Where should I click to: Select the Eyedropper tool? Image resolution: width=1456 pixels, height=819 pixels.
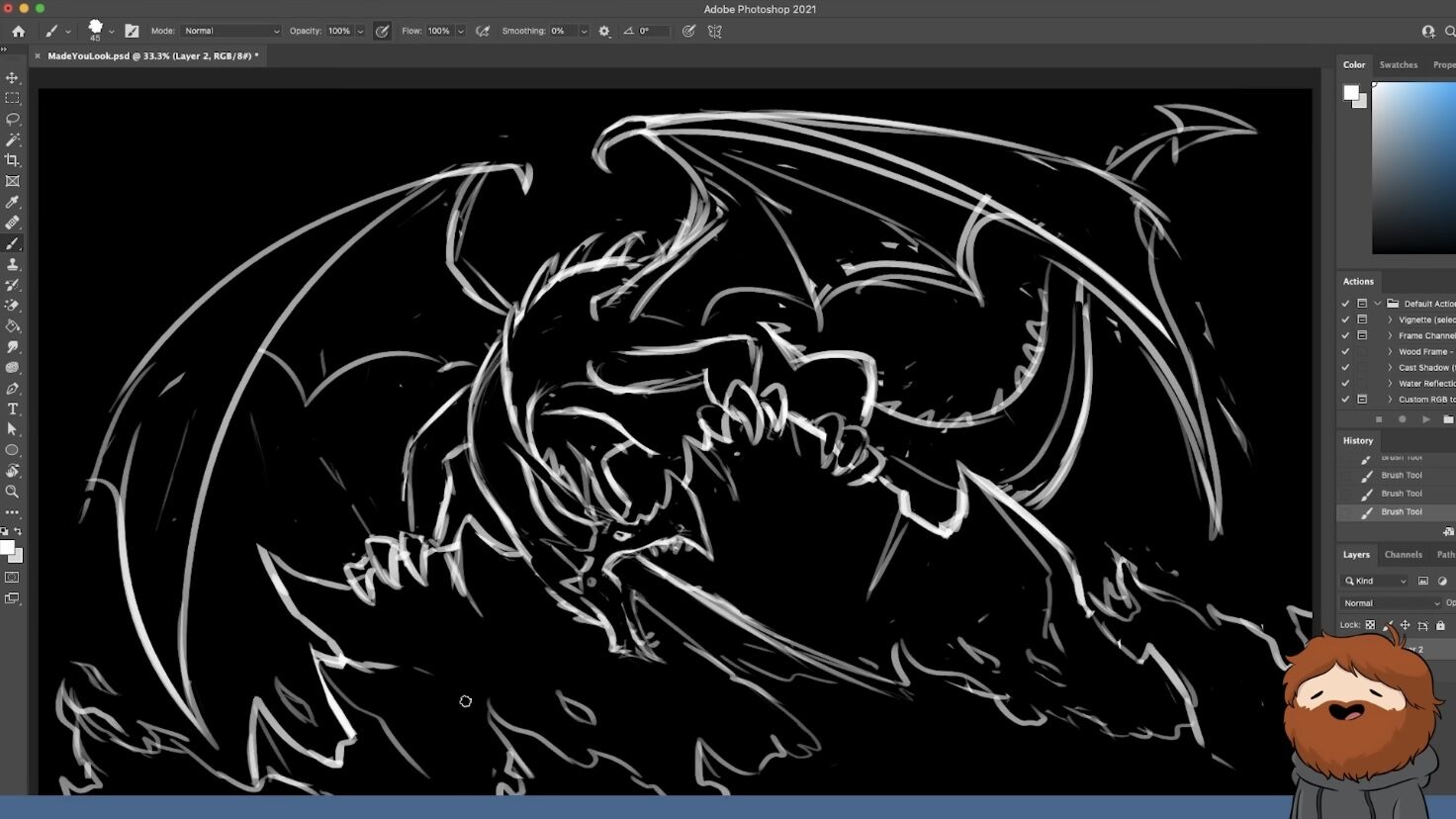(12, 202)
